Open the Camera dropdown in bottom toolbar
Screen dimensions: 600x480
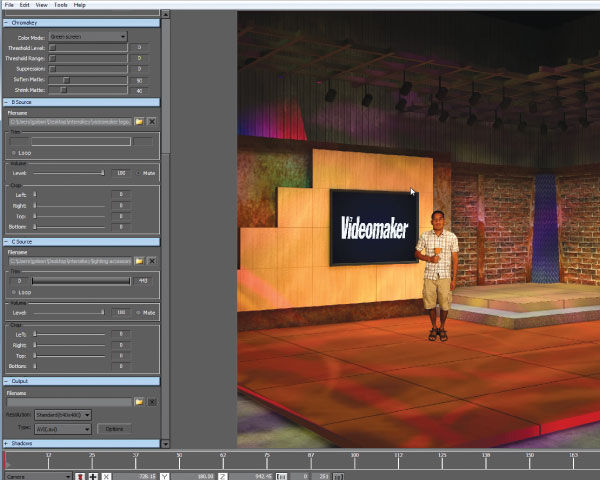tap(38, 477)
